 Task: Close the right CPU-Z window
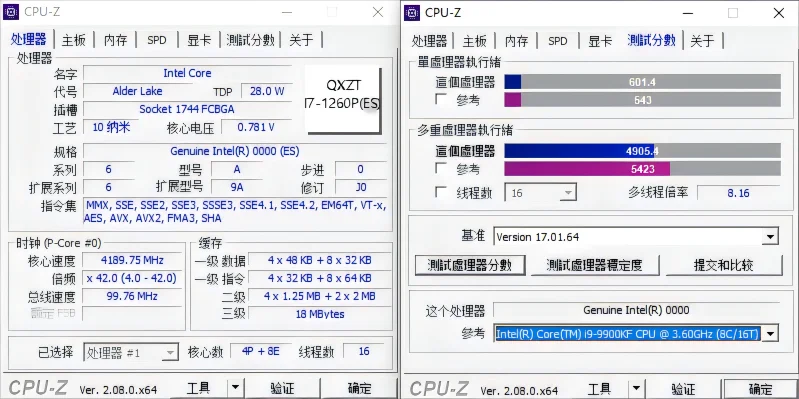click(x=779, y=13)
